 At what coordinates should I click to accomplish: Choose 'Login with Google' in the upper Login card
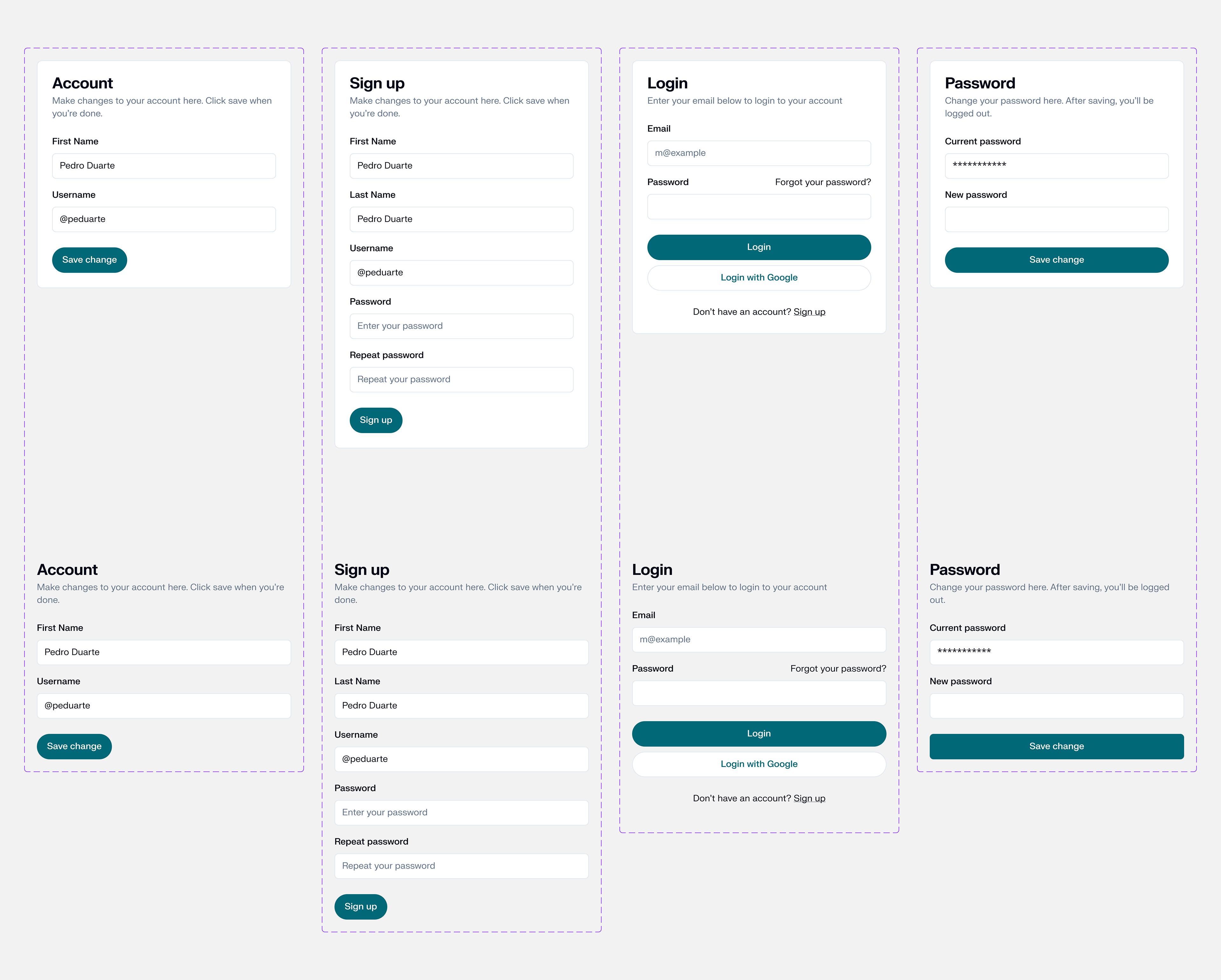coord(759,278)
